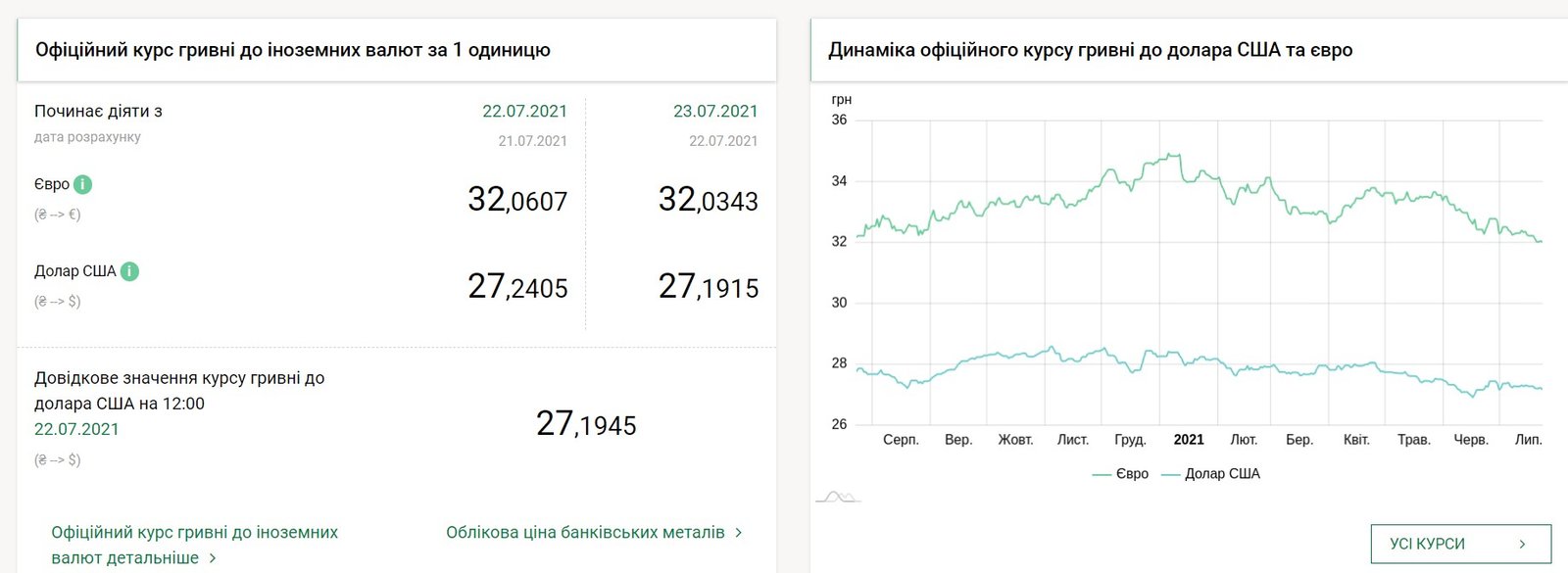Click the dollar rate 27,1915
The height and width of the screenshot is (573, 1568).
pos(709,287)
